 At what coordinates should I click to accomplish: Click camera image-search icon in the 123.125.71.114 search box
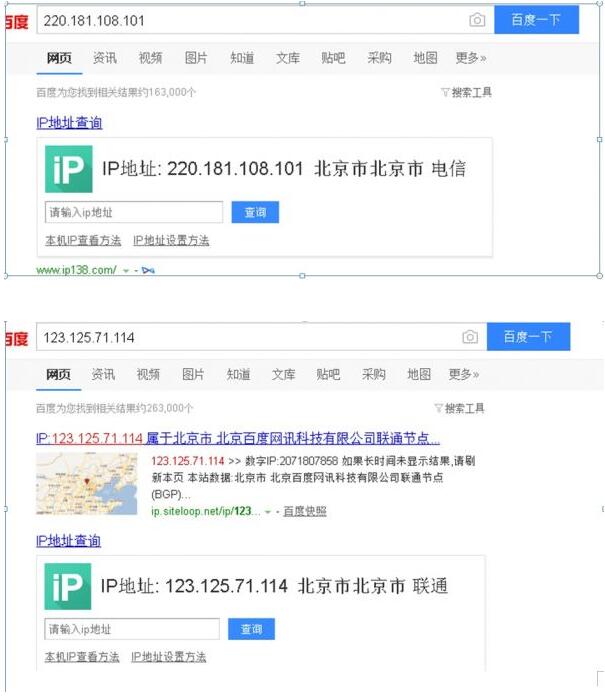pos(469,337)
